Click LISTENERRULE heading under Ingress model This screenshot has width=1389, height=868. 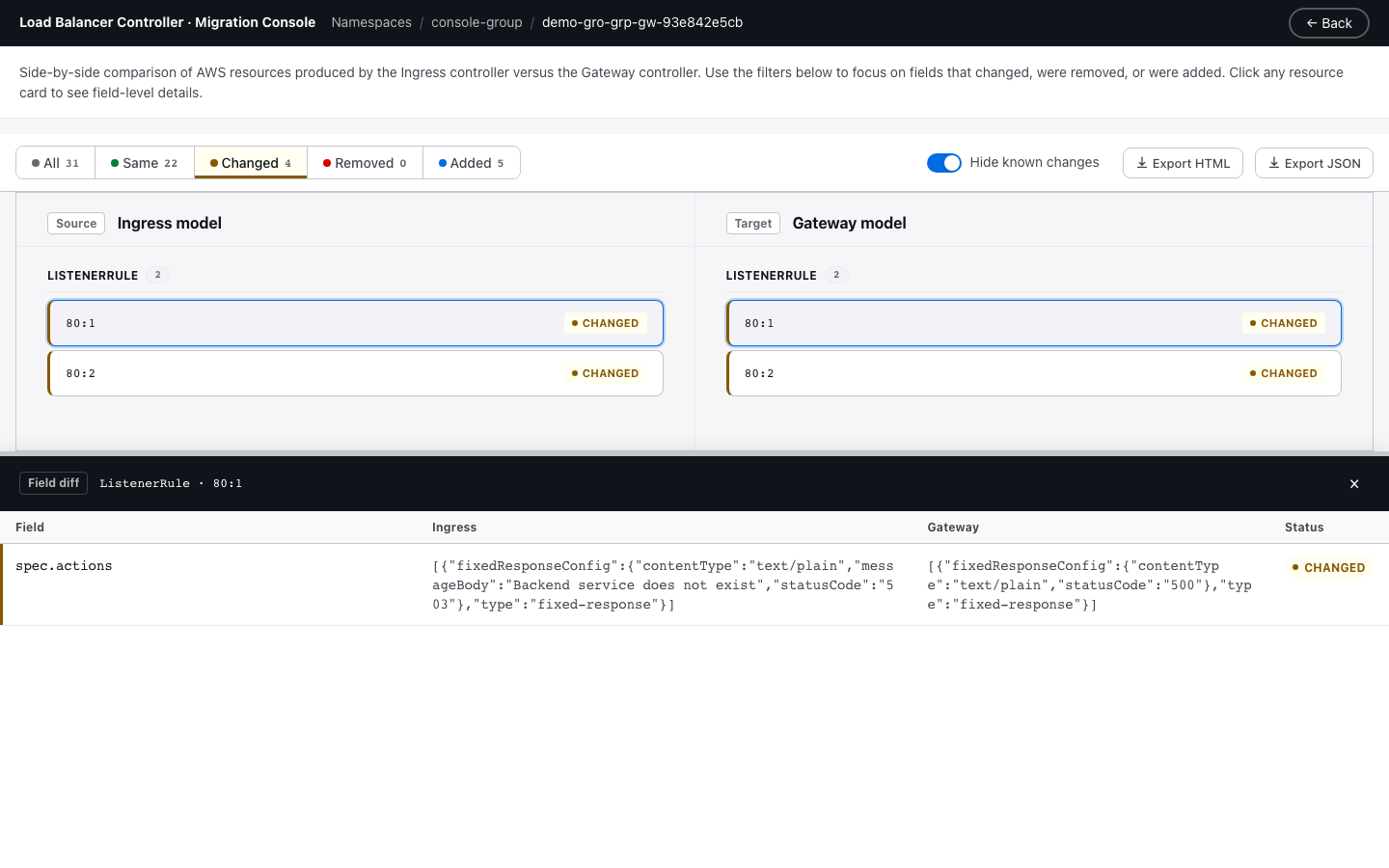click(93, 275)
